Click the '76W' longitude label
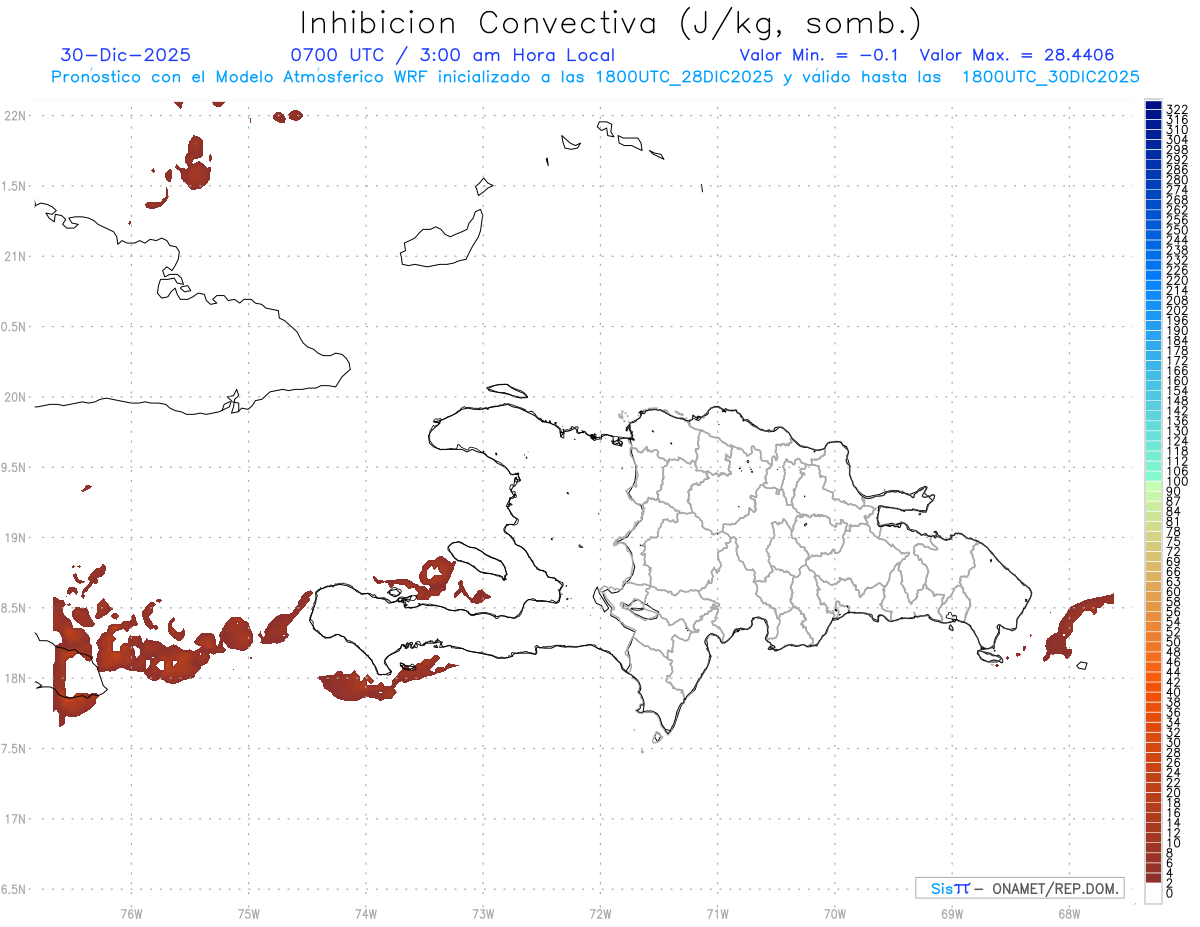Screen dimensions: 1200x927 (131, 914)
